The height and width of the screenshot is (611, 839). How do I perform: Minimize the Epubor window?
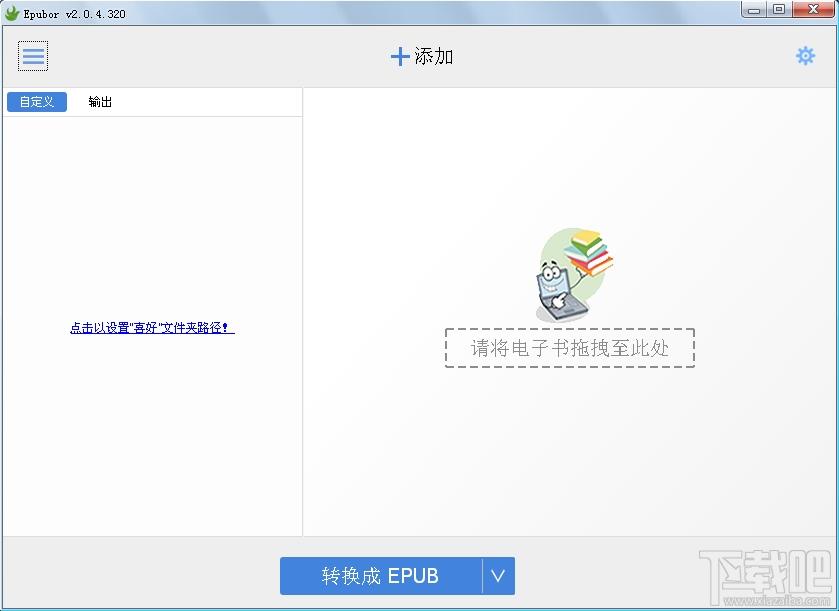click(x=754, y=10)
